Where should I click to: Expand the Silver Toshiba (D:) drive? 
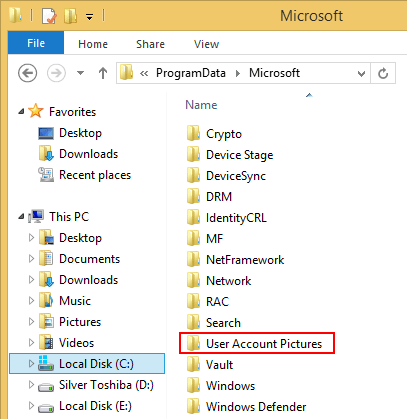pyautogui.click(x=31, y=385)
